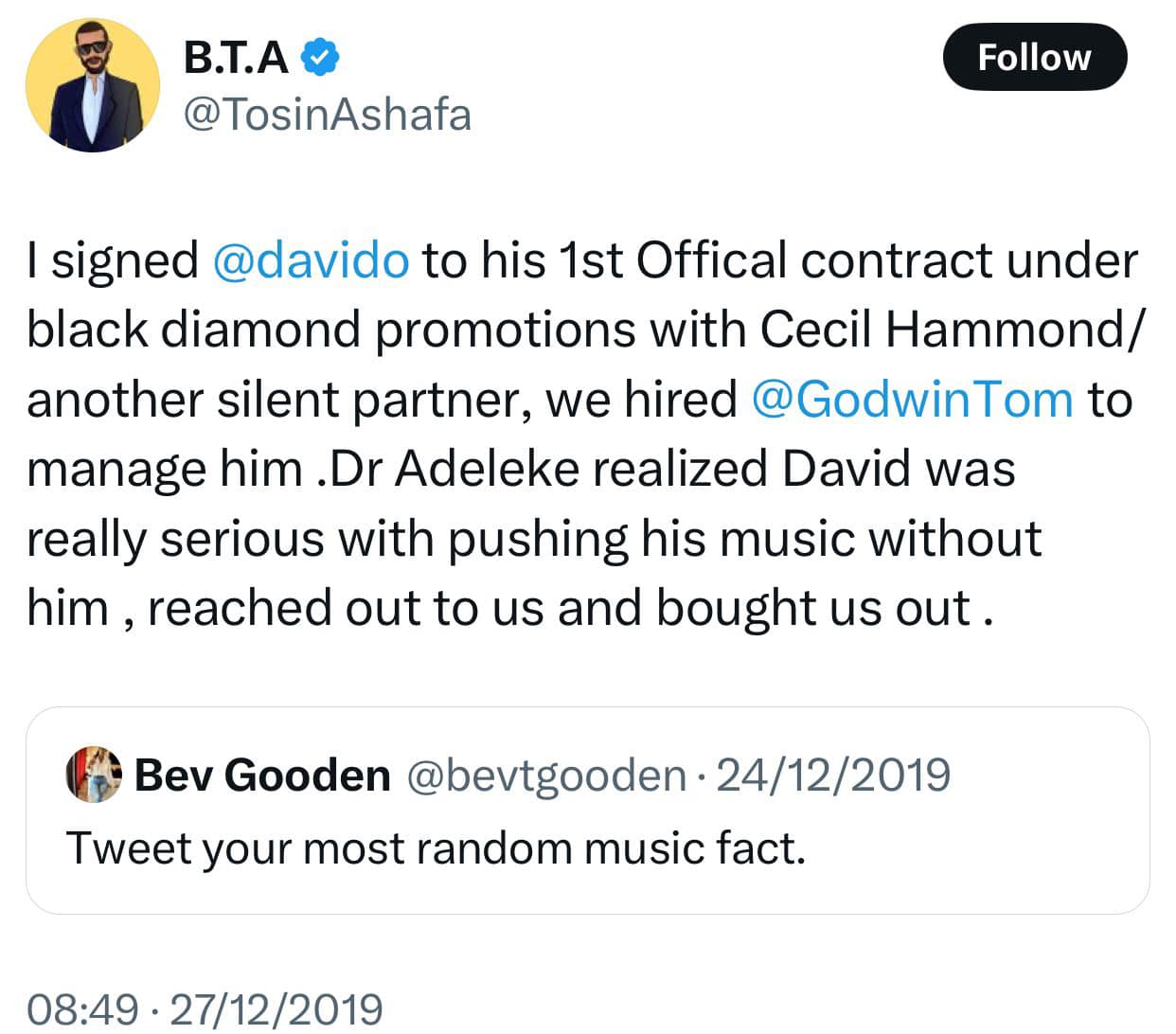This screenshot has width=1176, height=1034.
Task: Open the @TosinAshafa handle
Action: [x=326, y=115]
